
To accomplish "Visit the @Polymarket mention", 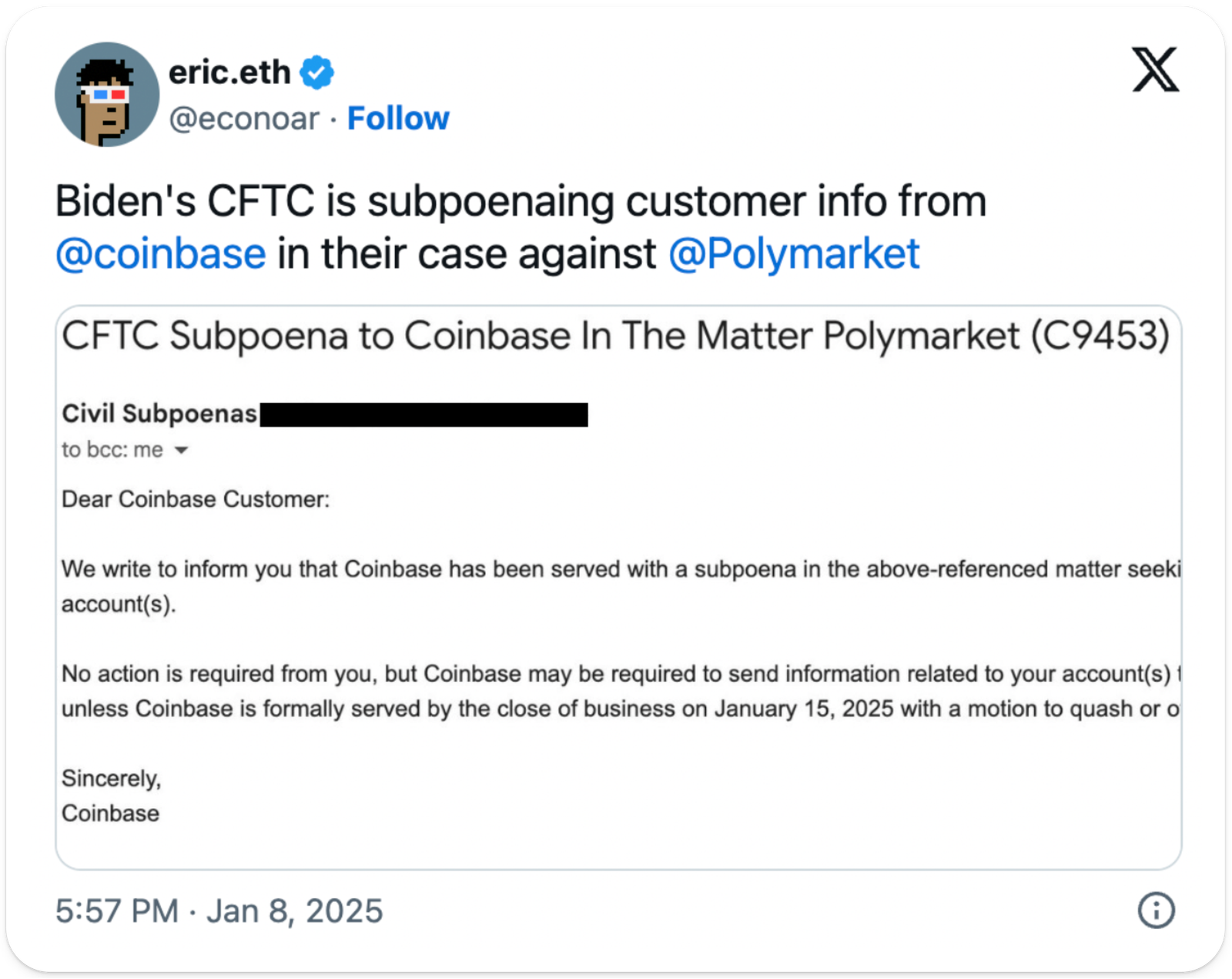I will pyautogui.click(x=794, y=253).
